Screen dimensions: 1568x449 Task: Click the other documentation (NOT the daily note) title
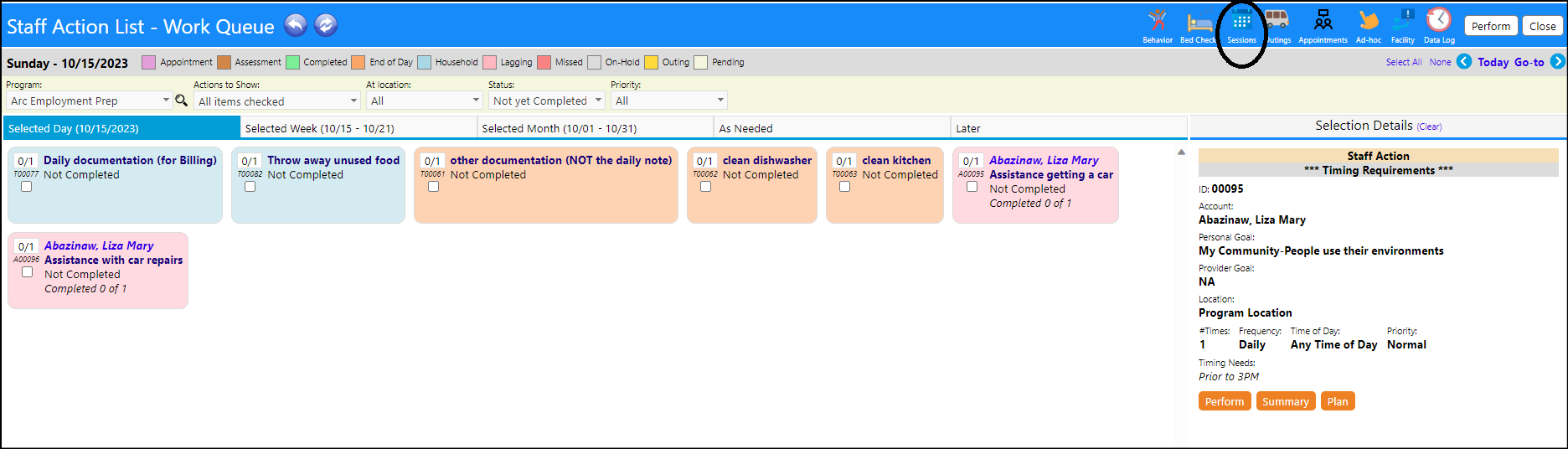click(561, 160)
